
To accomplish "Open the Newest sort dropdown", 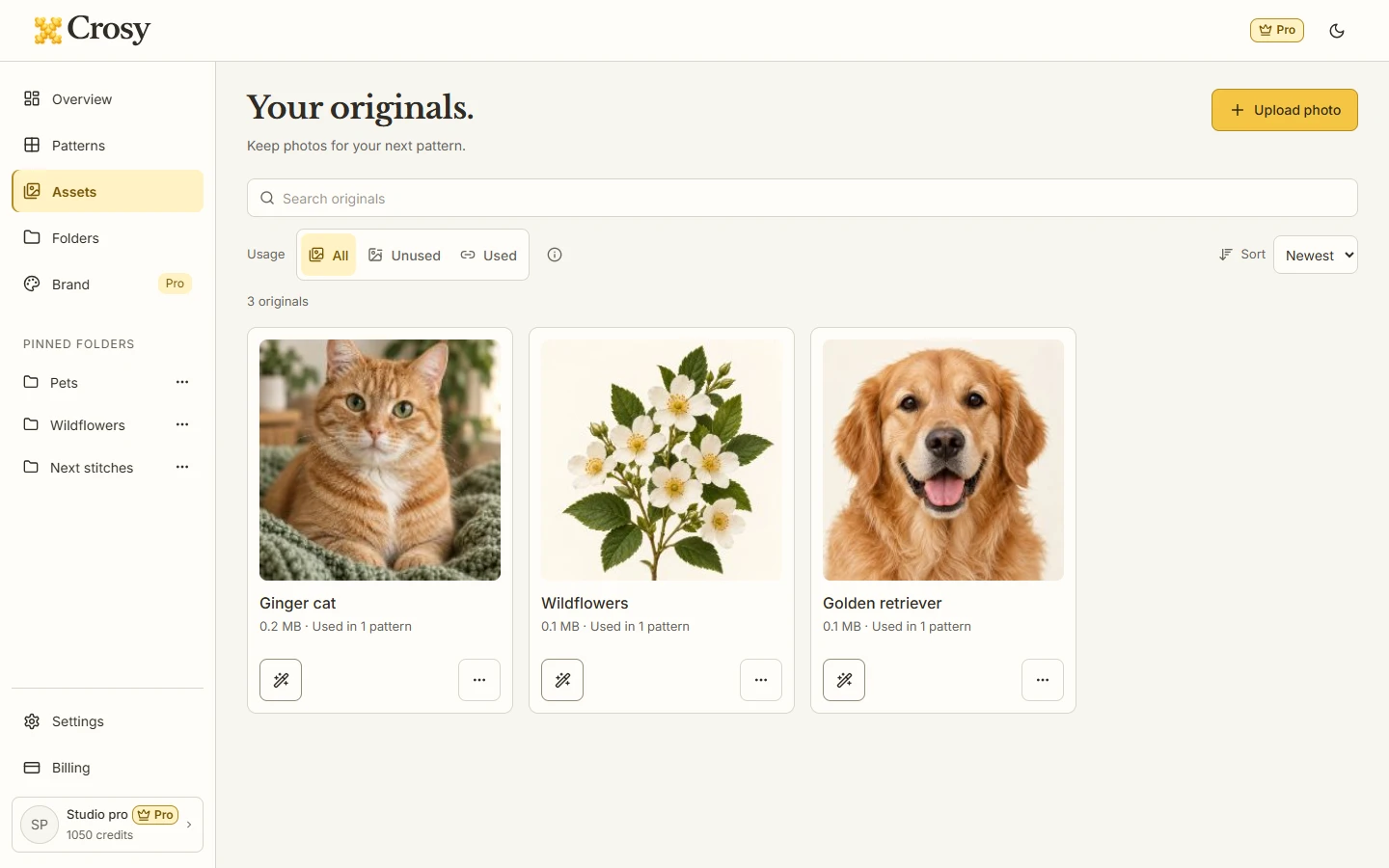I will pos(1316,255).
